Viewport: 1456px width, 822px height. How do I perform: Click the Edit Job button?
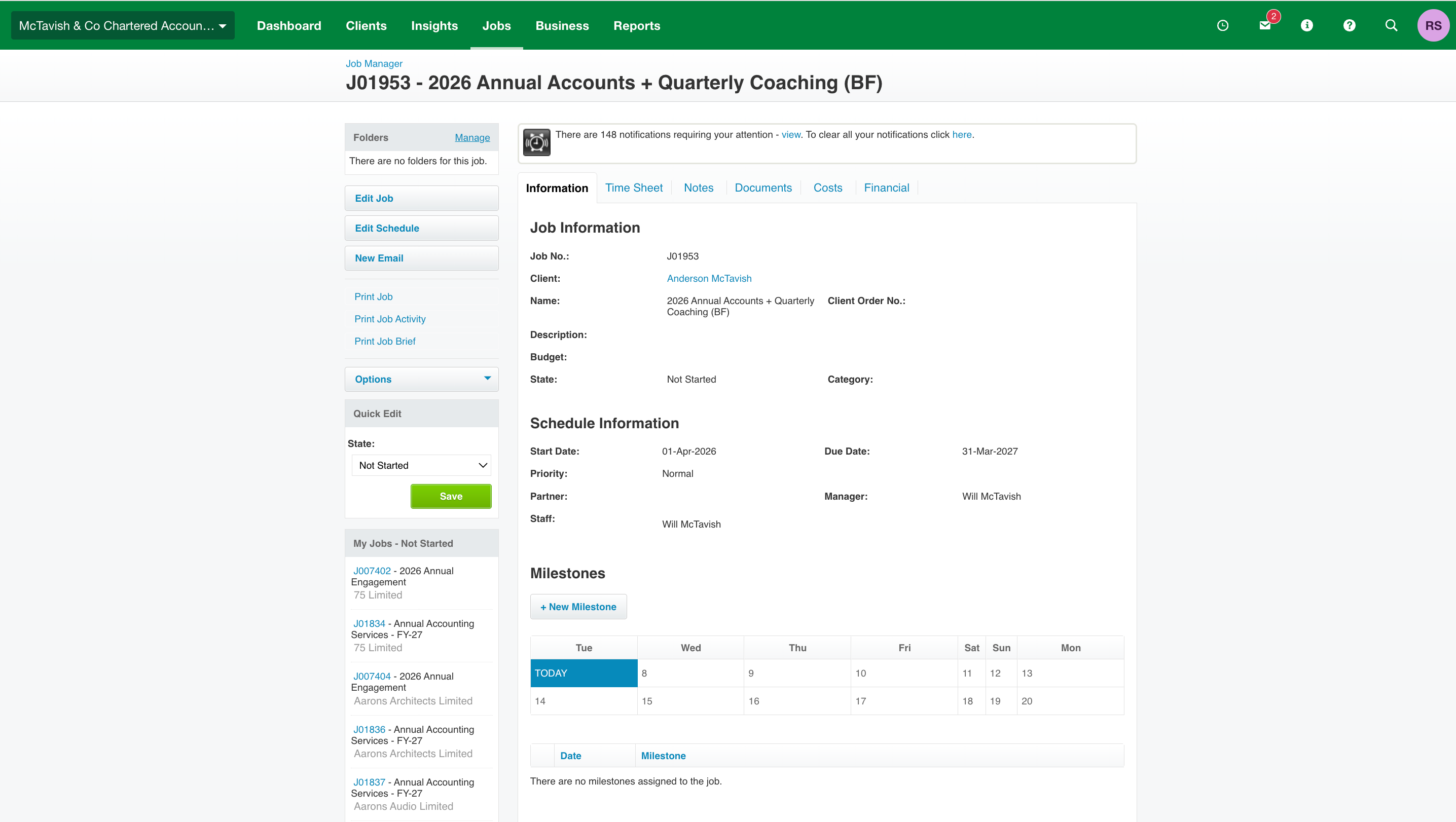422,198
